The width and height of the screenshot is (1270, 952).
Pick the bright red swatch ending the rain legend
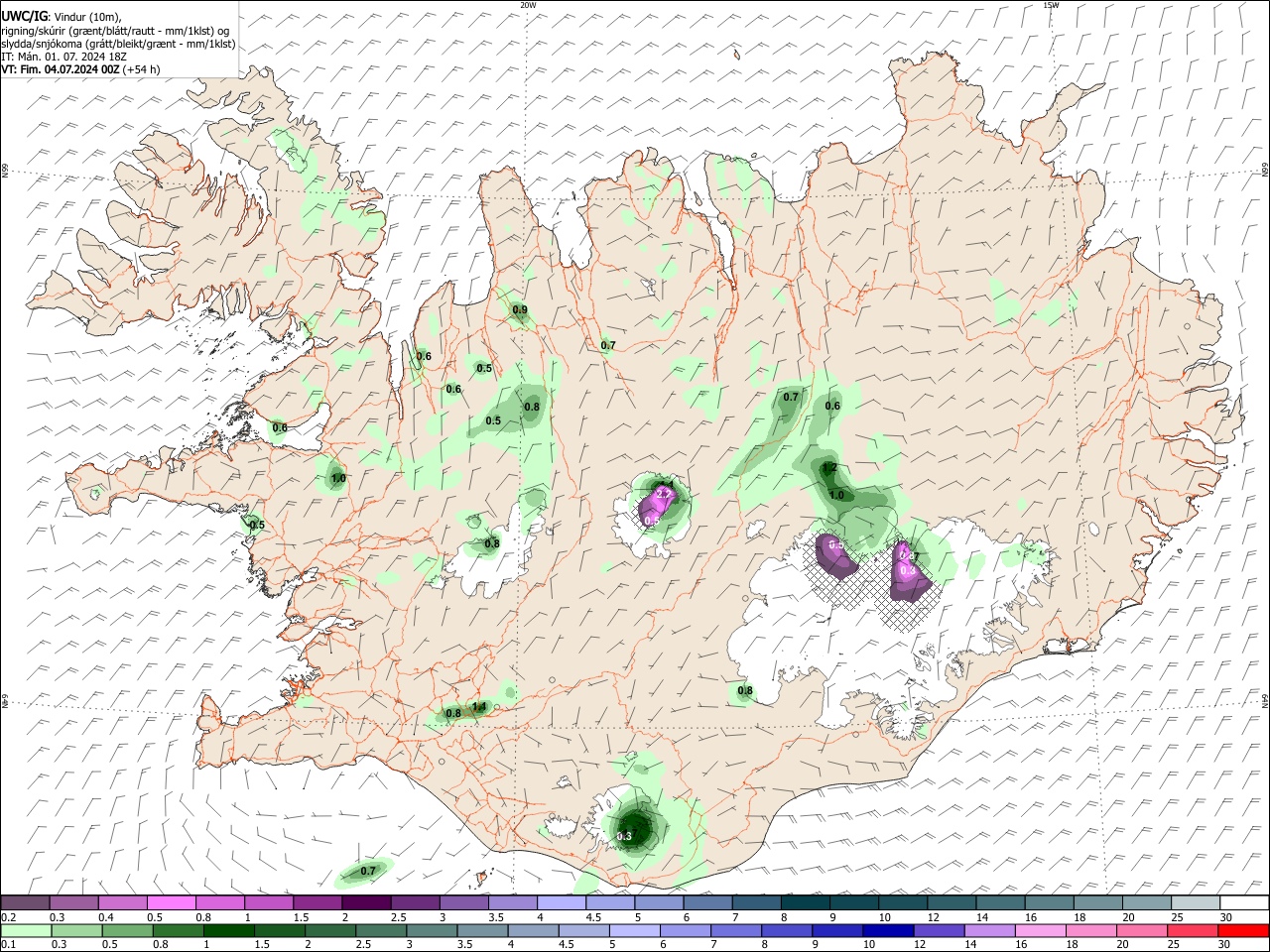click(x=1242, y=930)
